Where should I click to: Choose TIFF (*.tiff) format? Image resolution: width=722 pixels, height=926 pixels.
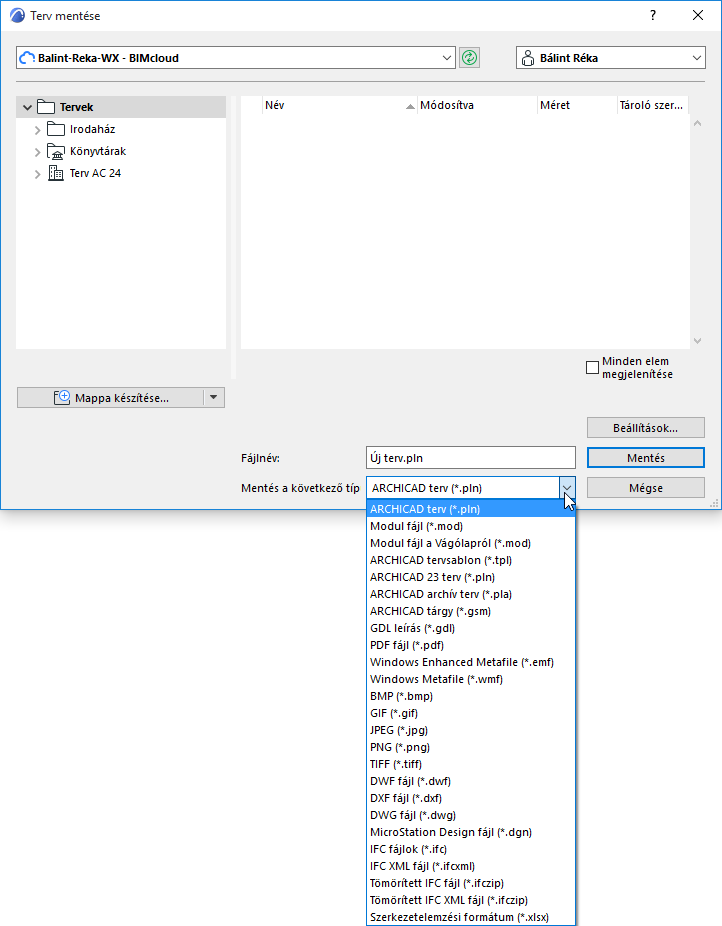pyautogui.click(x=471, y=764)
